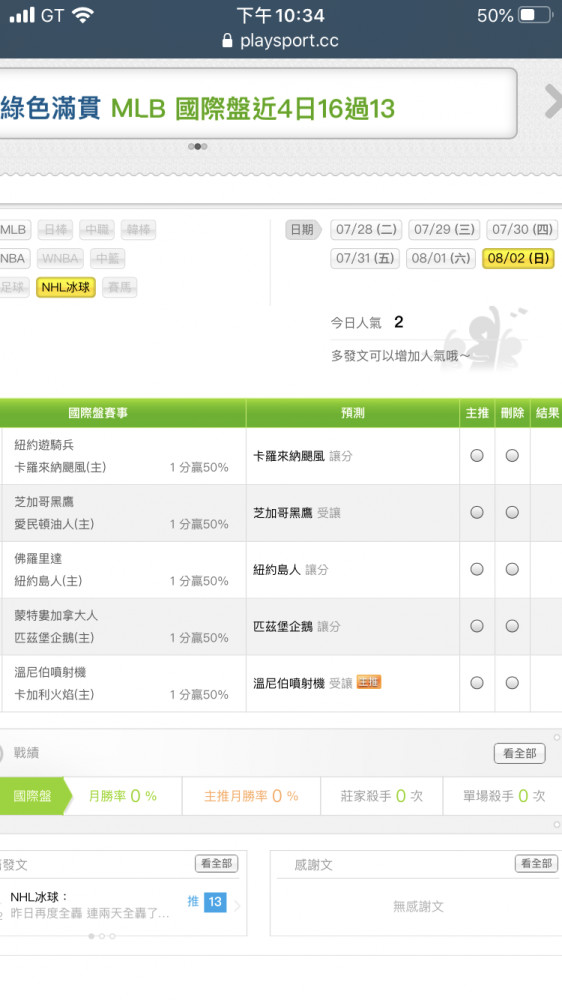Tap the 預測 column header
Image resolution: width=562 pixels, height=1000 pixels.
coord(353,413)
